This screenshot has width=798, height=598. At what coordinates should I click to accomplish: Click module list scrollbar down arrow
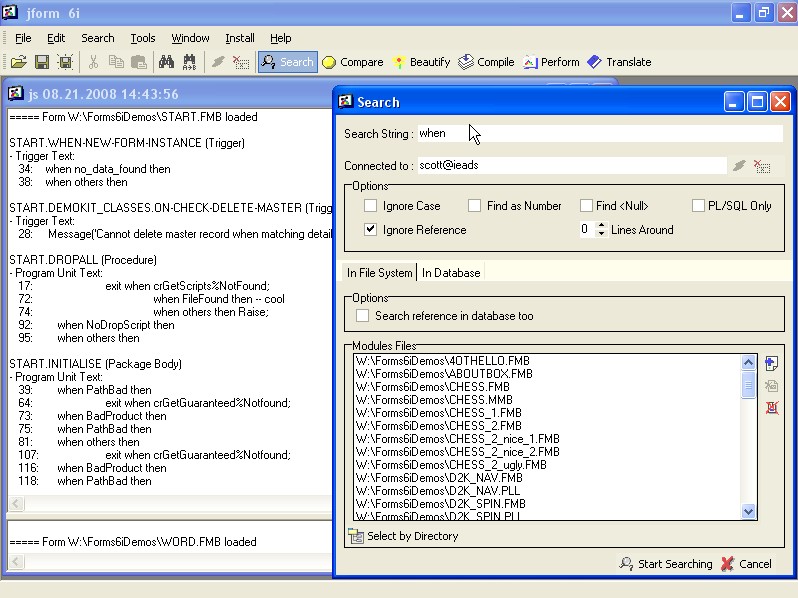tap(748, 511)
